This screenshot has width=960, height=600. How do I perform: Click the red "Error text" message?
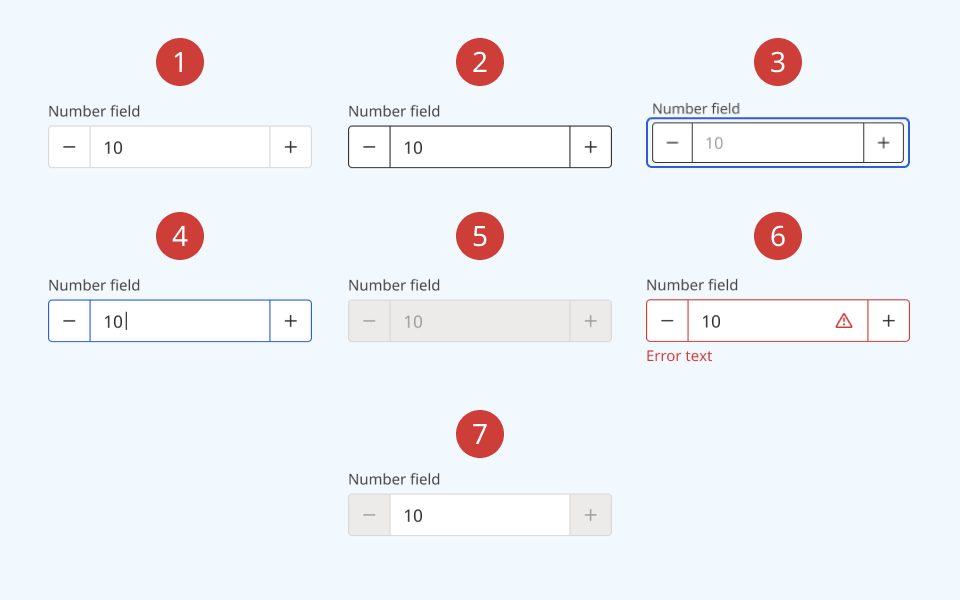click(x=679, y=356)
